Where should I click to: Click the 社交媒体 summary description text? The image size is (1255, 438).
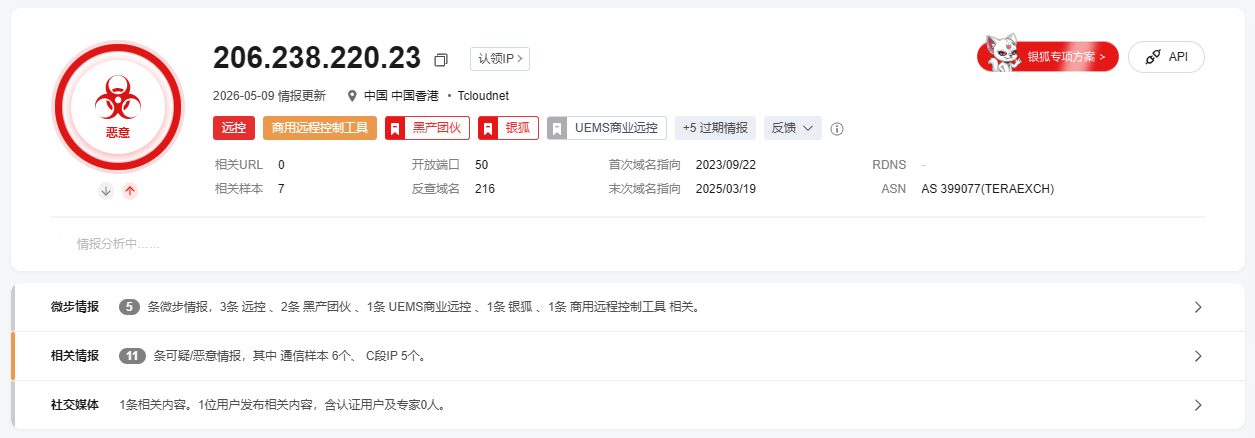[282, 405]
